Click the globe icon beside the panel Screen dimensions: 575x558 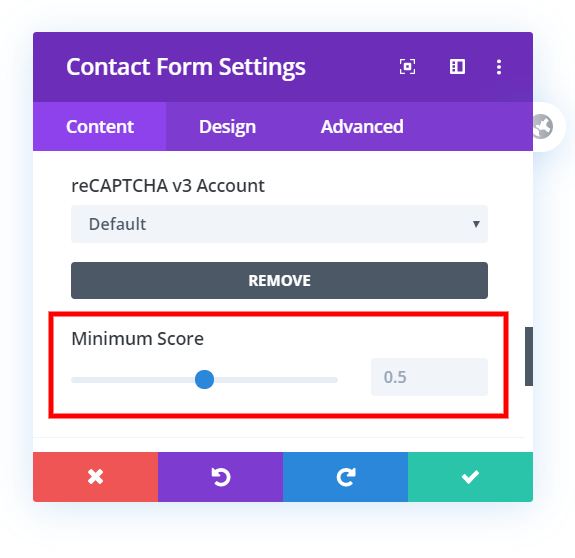(543, 126)
